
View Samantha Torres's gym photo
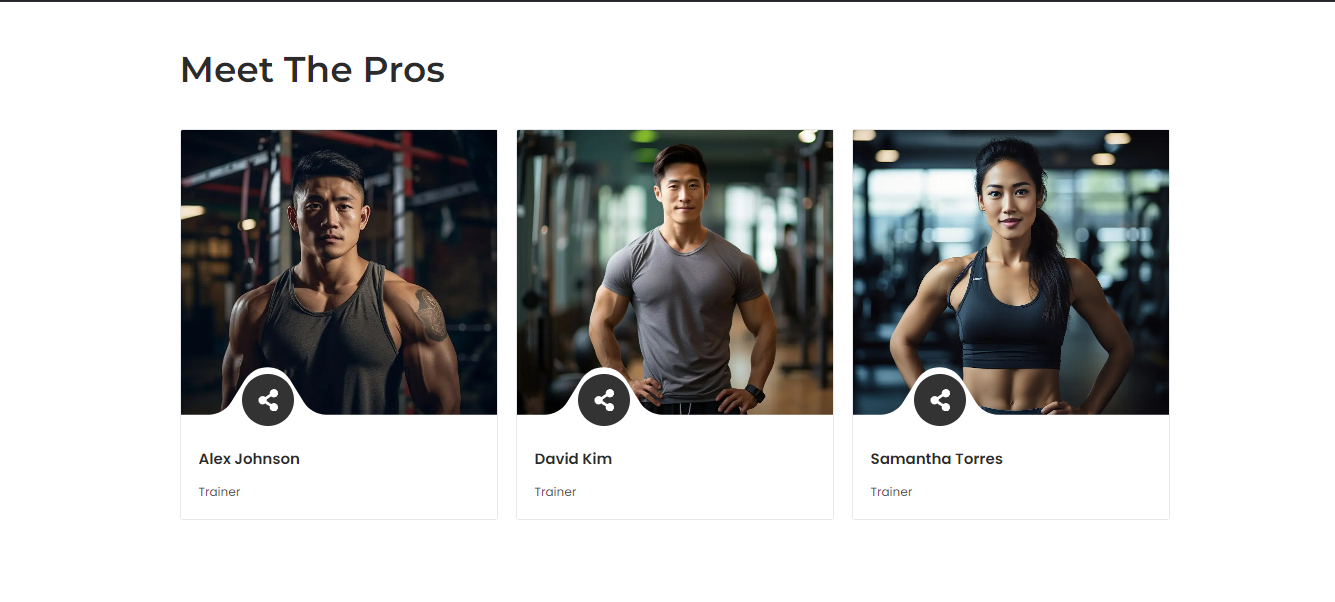[1010, 260]
